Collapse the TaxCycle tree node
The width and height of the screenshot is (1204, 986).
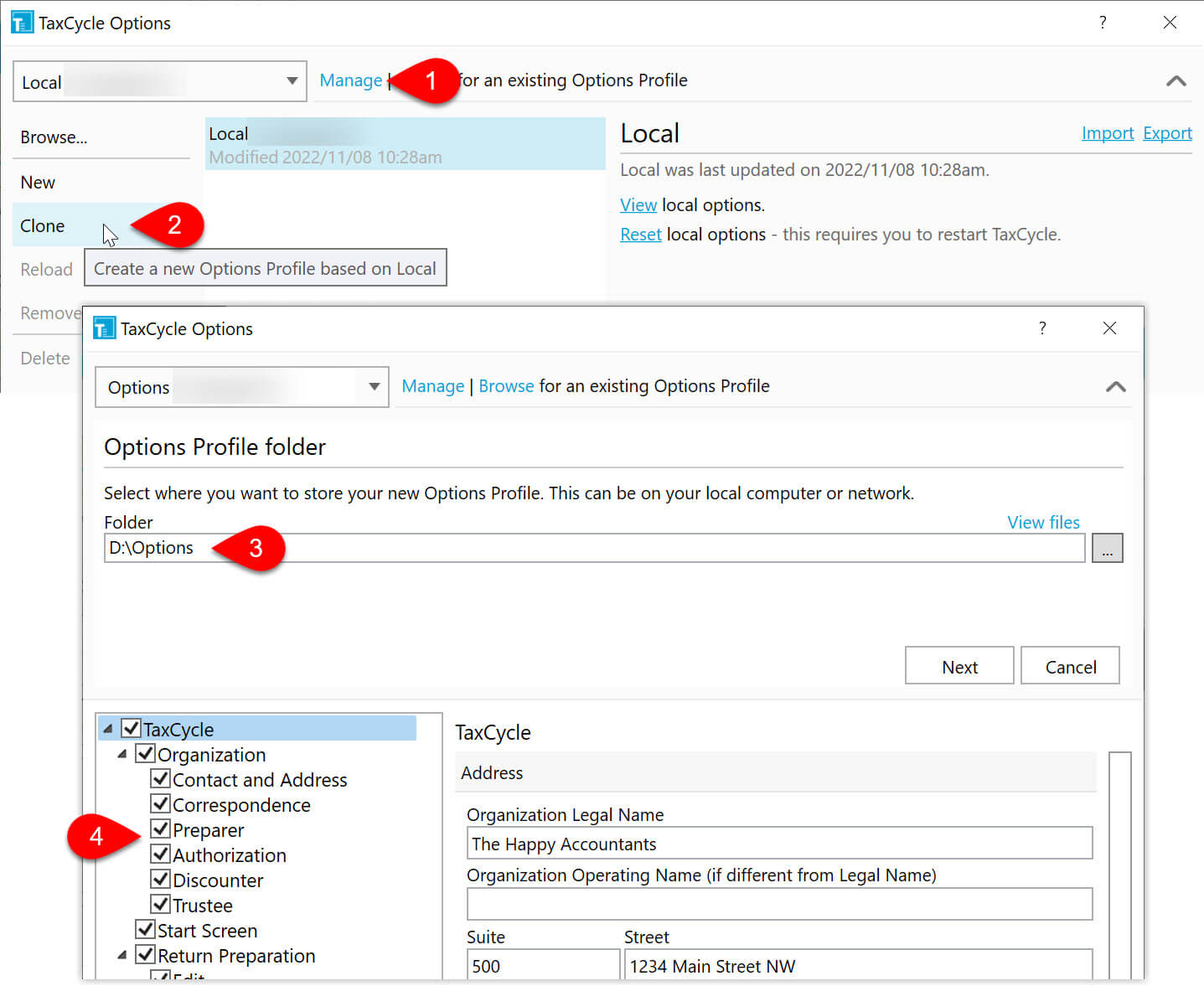[108, 729]
